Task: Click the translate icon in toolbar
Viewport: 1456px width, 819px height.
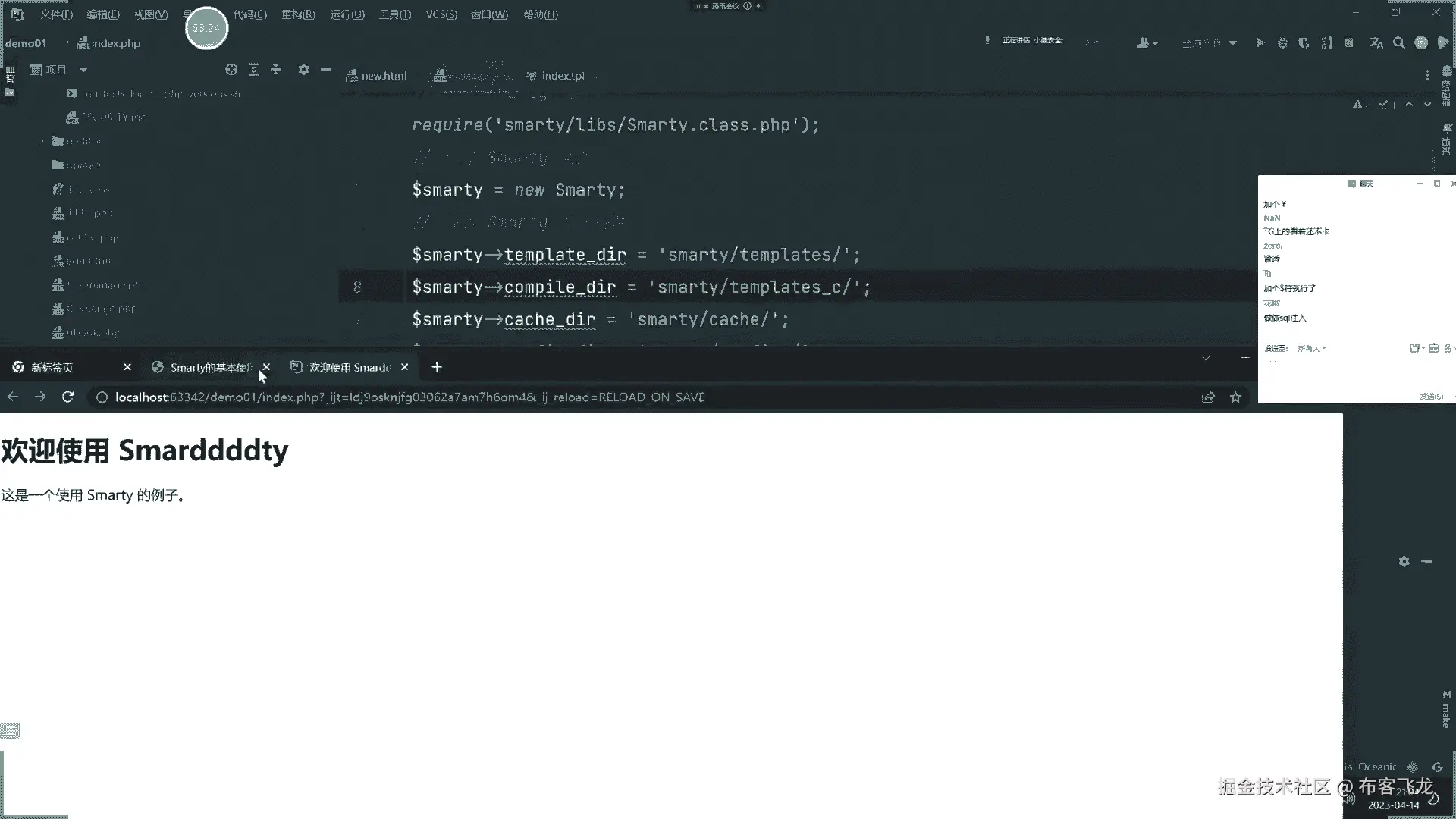Action: pos(1376,43)
